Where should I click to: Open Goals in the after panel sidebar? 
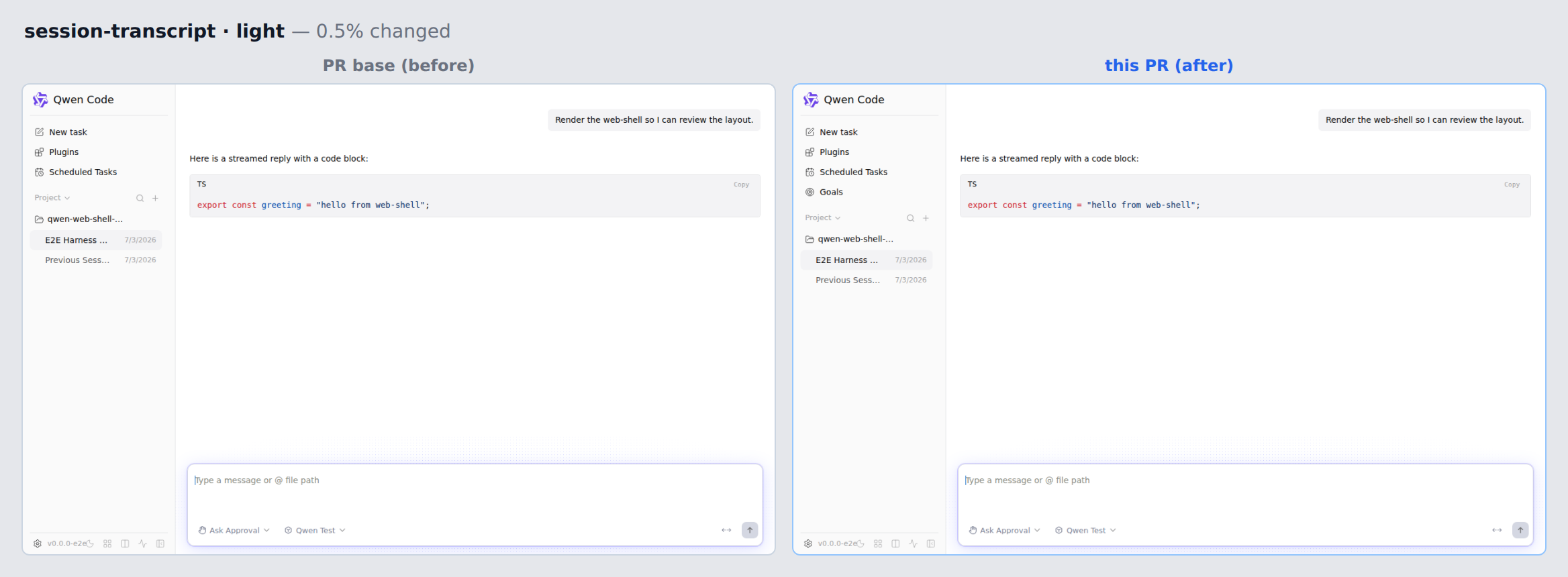(869, 192)
